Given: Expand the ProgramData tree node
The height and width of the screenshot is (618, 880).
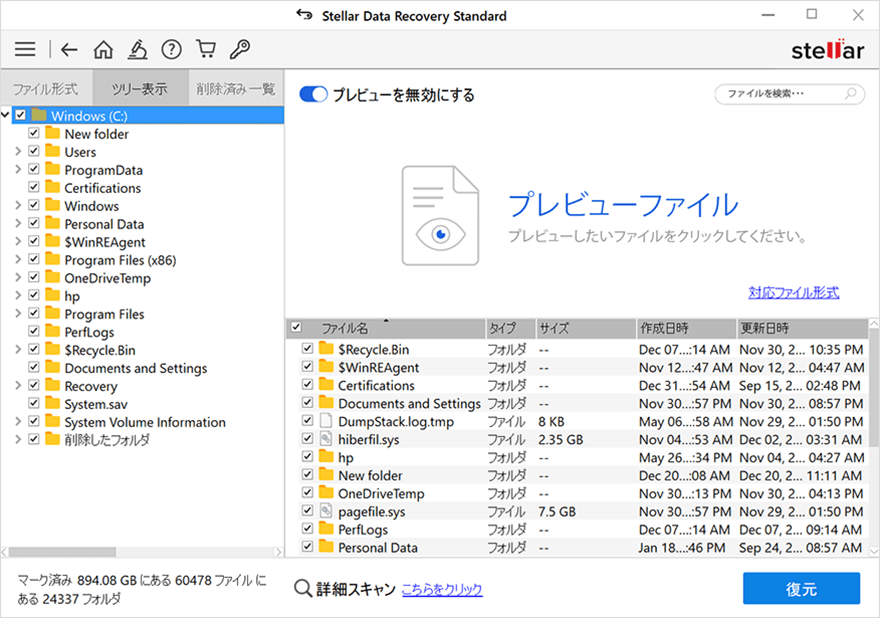Looking at the screenshot, I should tap(18, 170).
